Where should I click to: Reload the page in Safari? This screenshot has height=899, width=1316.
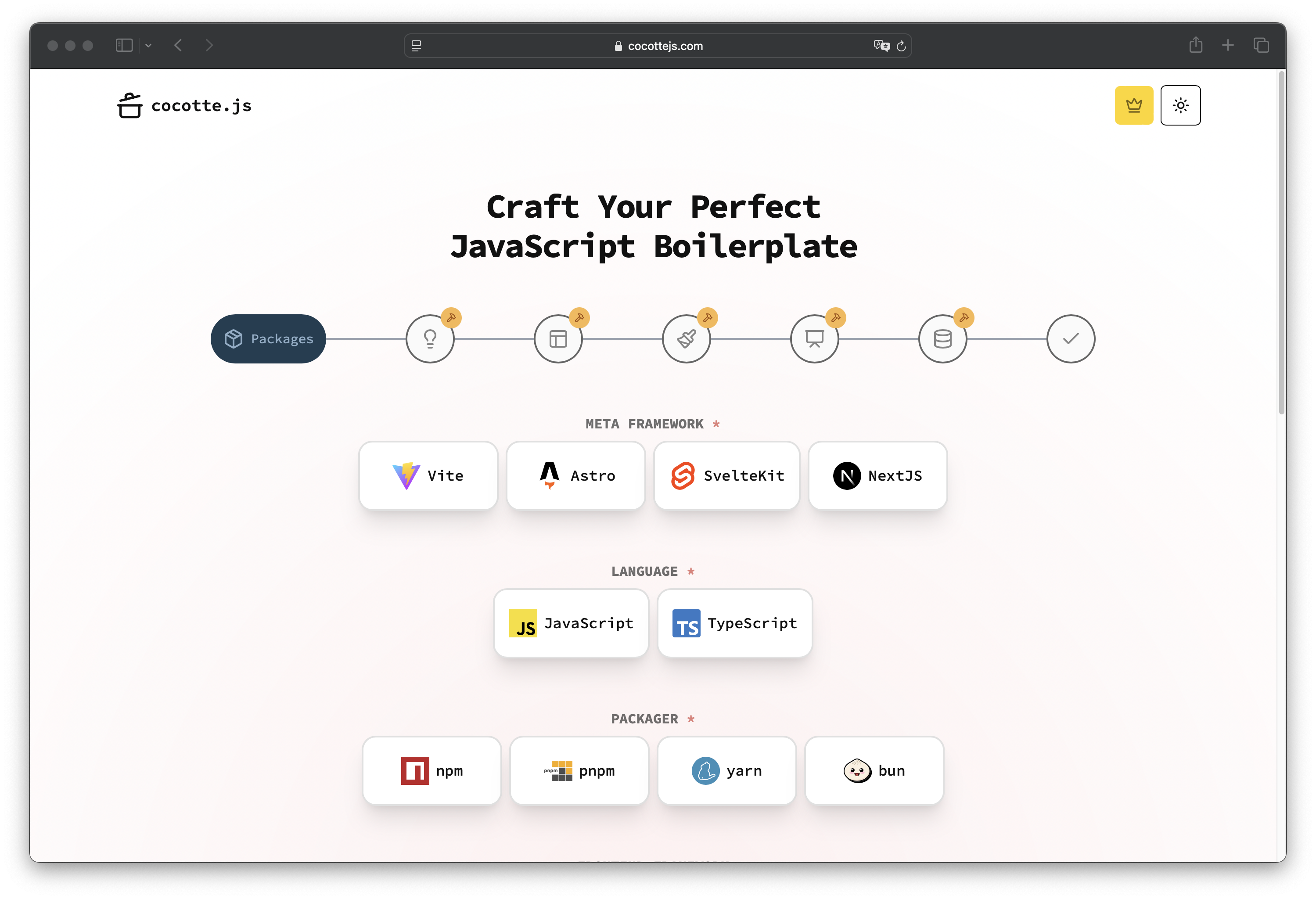[901, 46]
